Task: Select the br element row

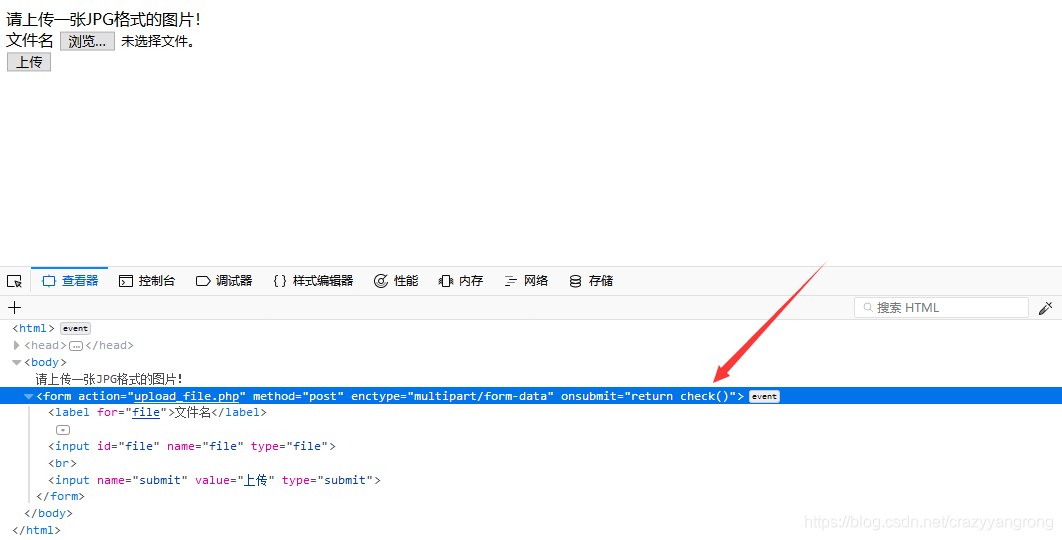Action: pyautogui.click(x=62, y=463)
